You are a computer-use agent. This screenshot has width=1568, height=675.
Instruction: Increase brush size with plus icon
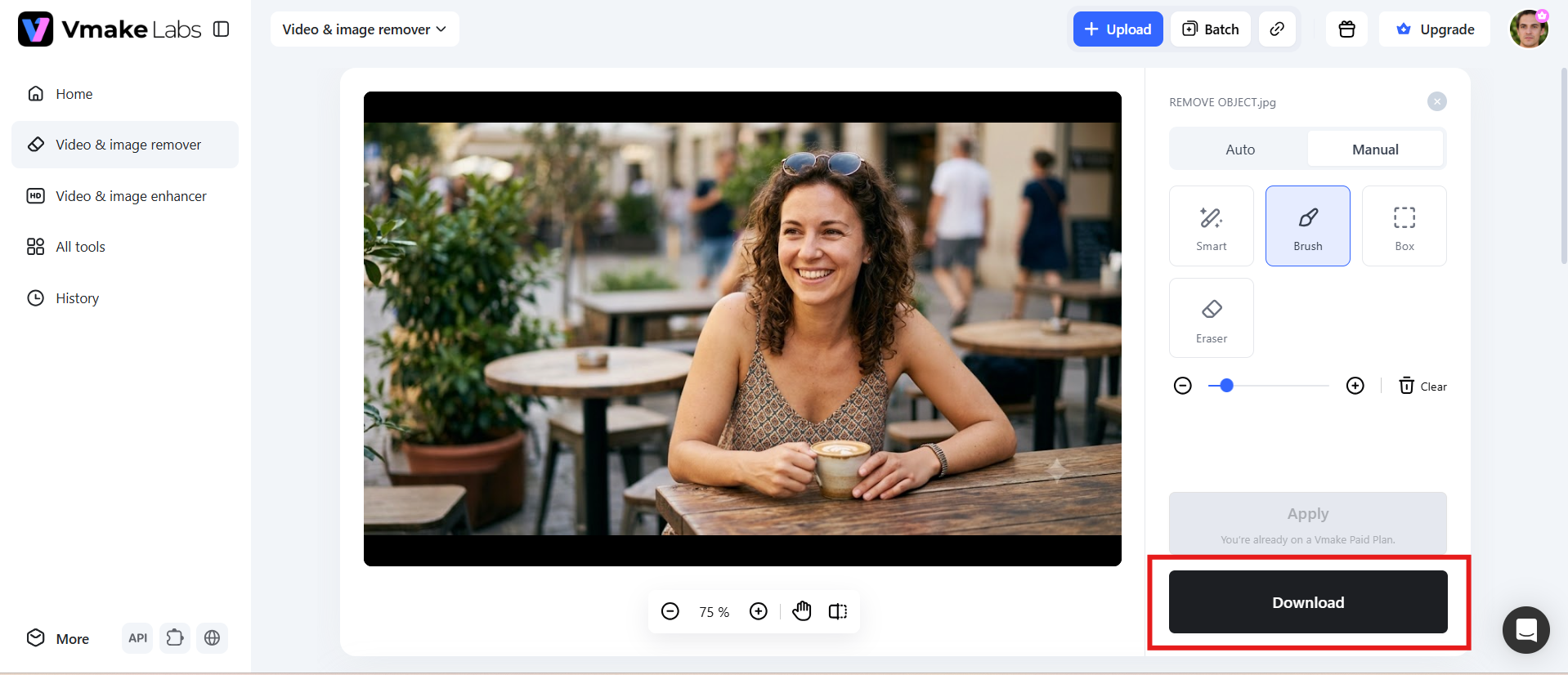coord(1355,386)
